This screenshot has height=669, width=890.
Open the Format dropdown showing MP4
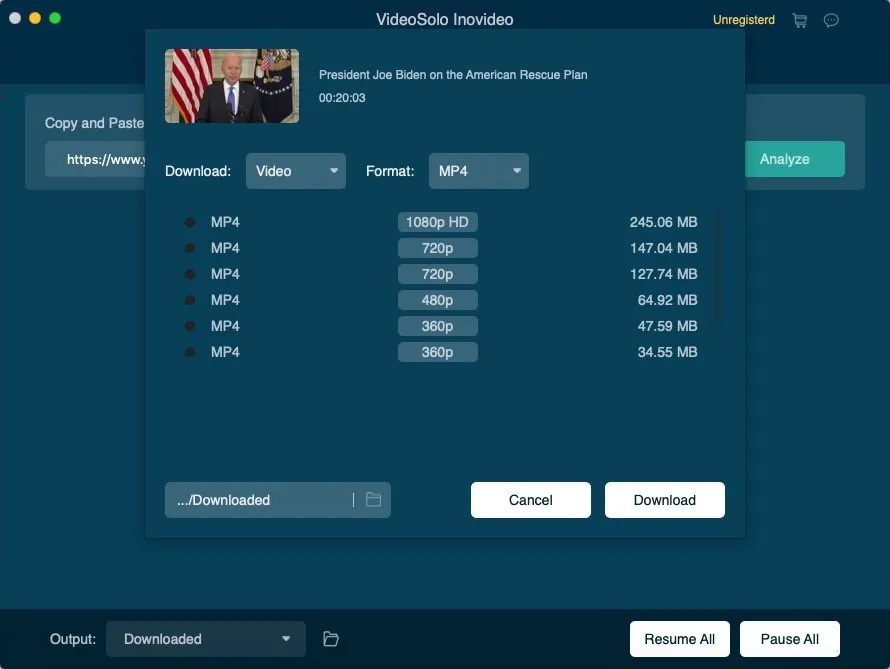pyautogui.click(x=478, y=171)
